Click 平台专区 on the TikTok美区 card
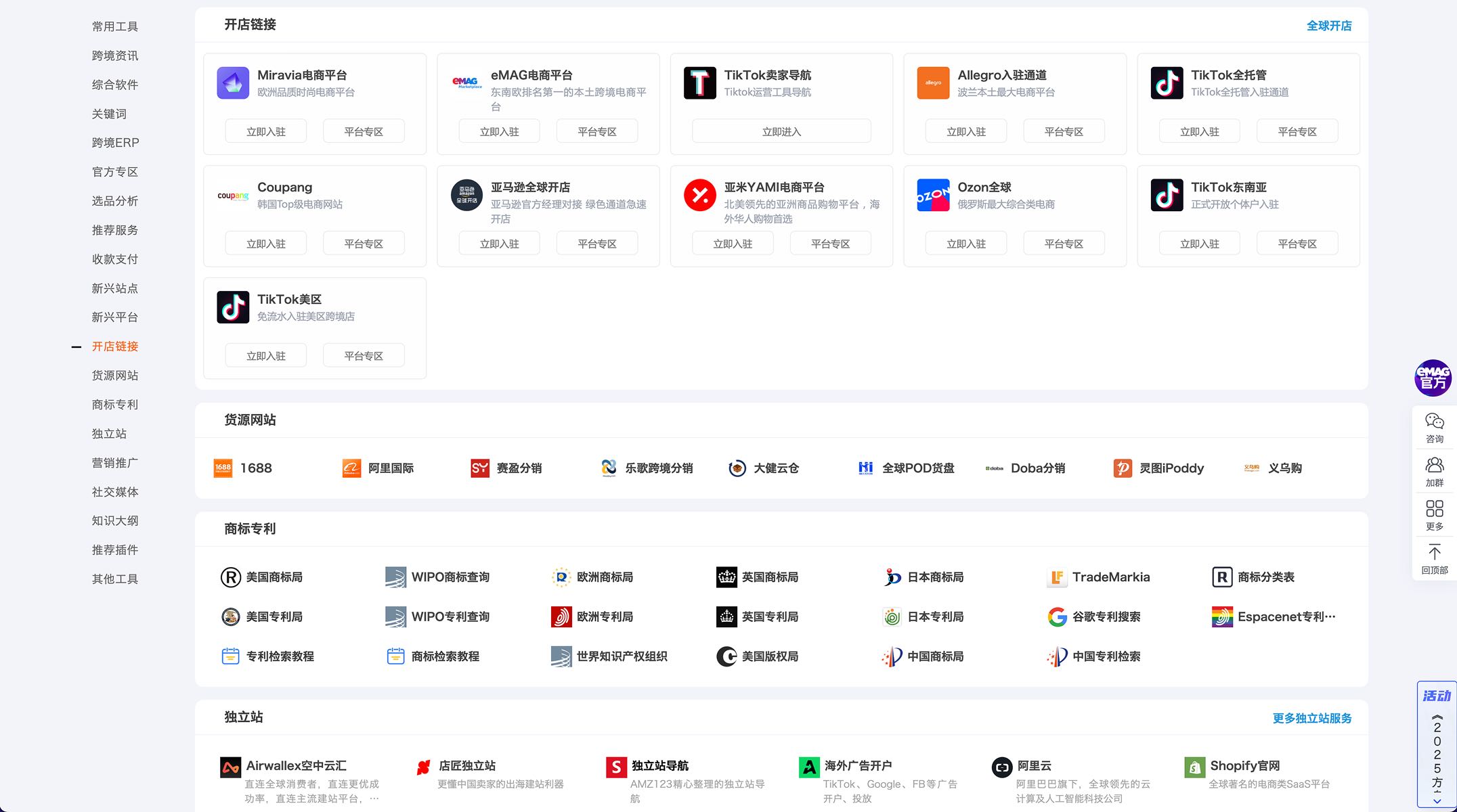This screenshot has width=1457, height=812. [364, 355]
